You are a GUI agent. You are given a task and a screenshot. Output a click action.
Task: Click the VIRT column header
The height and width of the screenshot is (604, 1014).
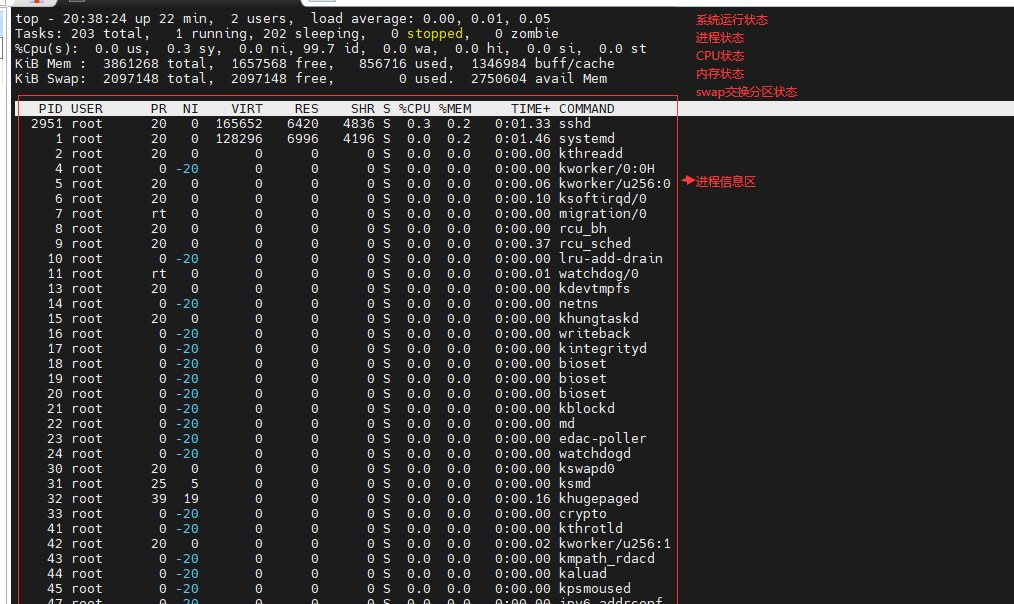click(x=247, y=109)
